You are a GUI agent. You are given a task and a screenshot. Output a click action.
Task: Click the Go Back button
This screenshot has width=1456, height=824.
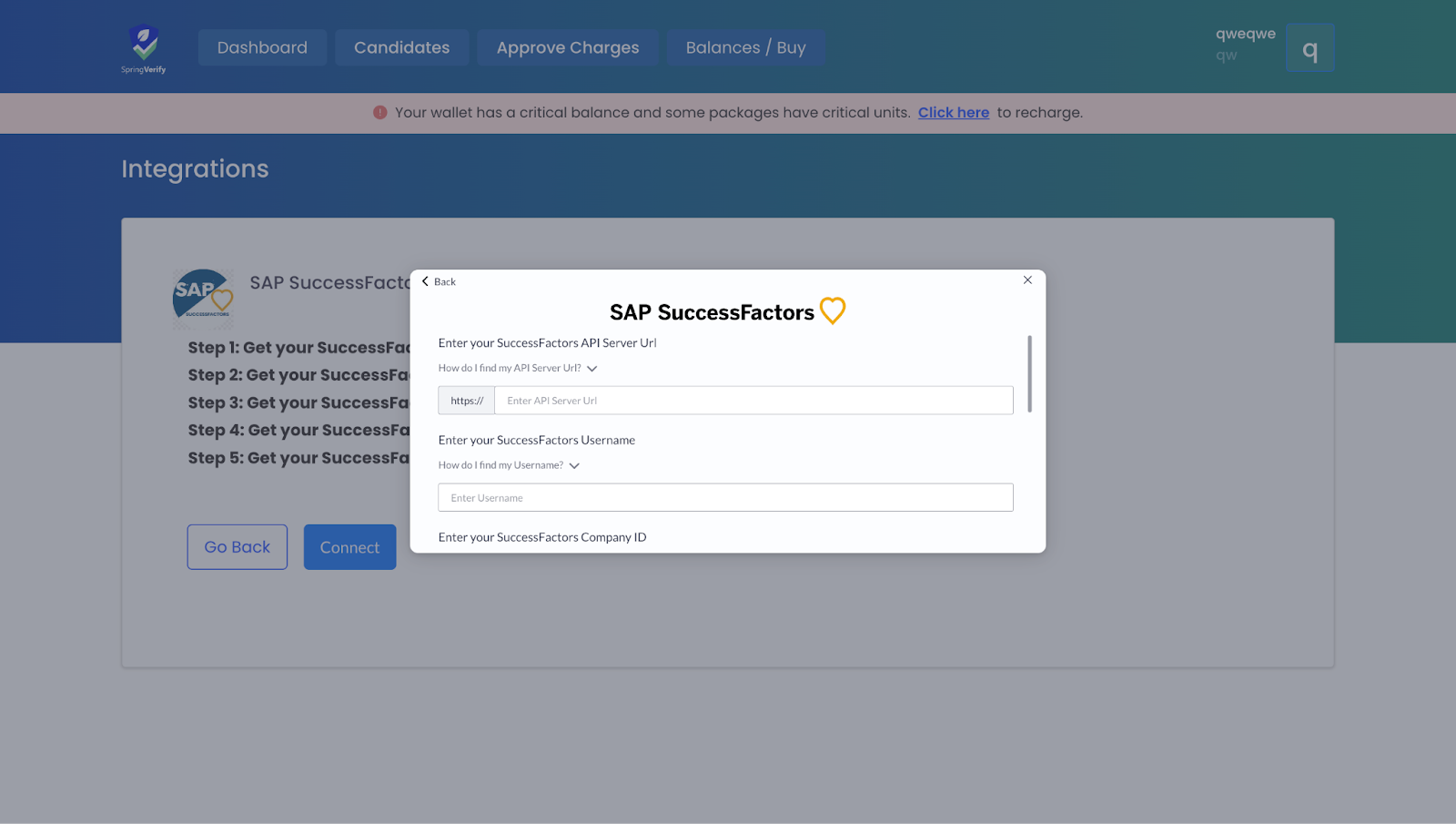pos(238,547)
